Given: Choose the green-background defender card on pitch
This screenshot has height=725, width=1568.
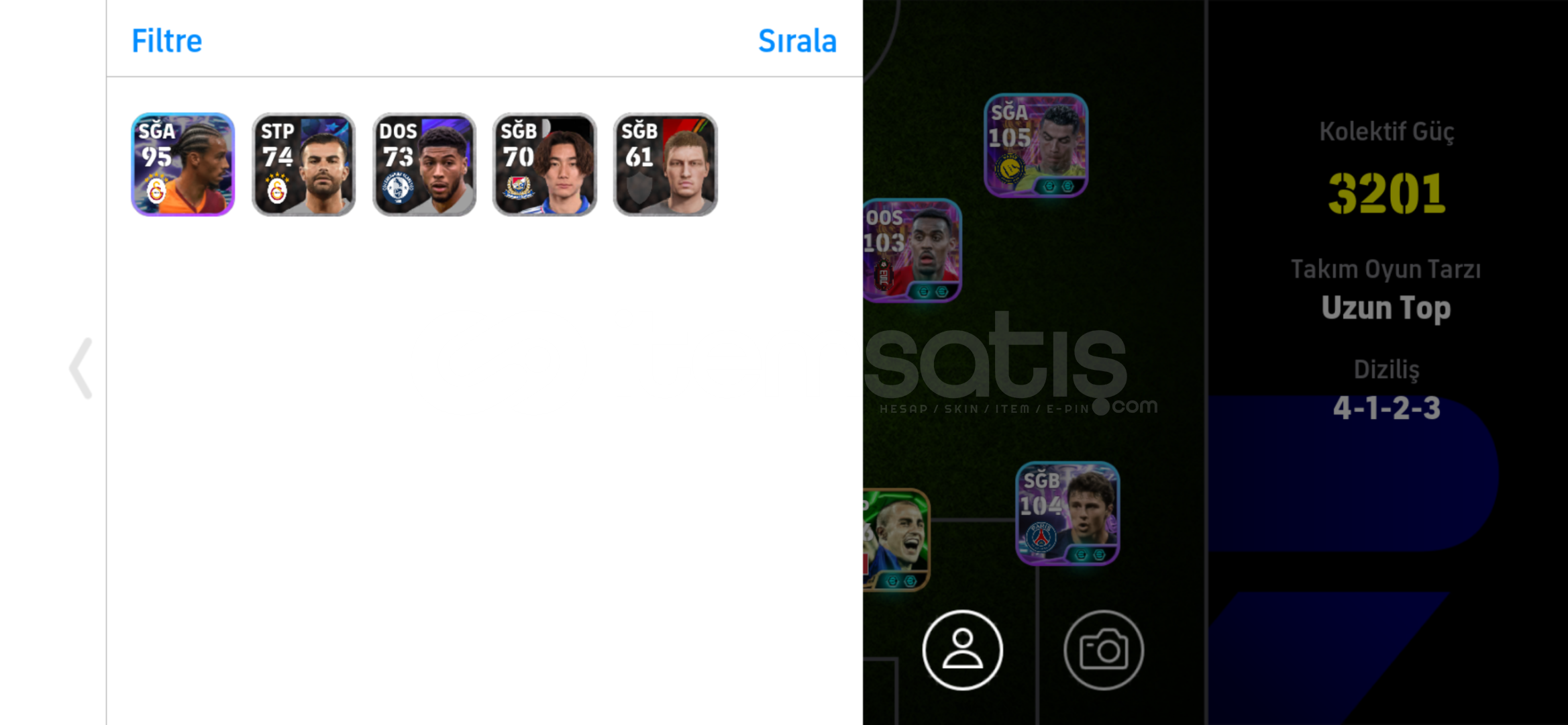Looking at the screenshot, I should point(896,540).
